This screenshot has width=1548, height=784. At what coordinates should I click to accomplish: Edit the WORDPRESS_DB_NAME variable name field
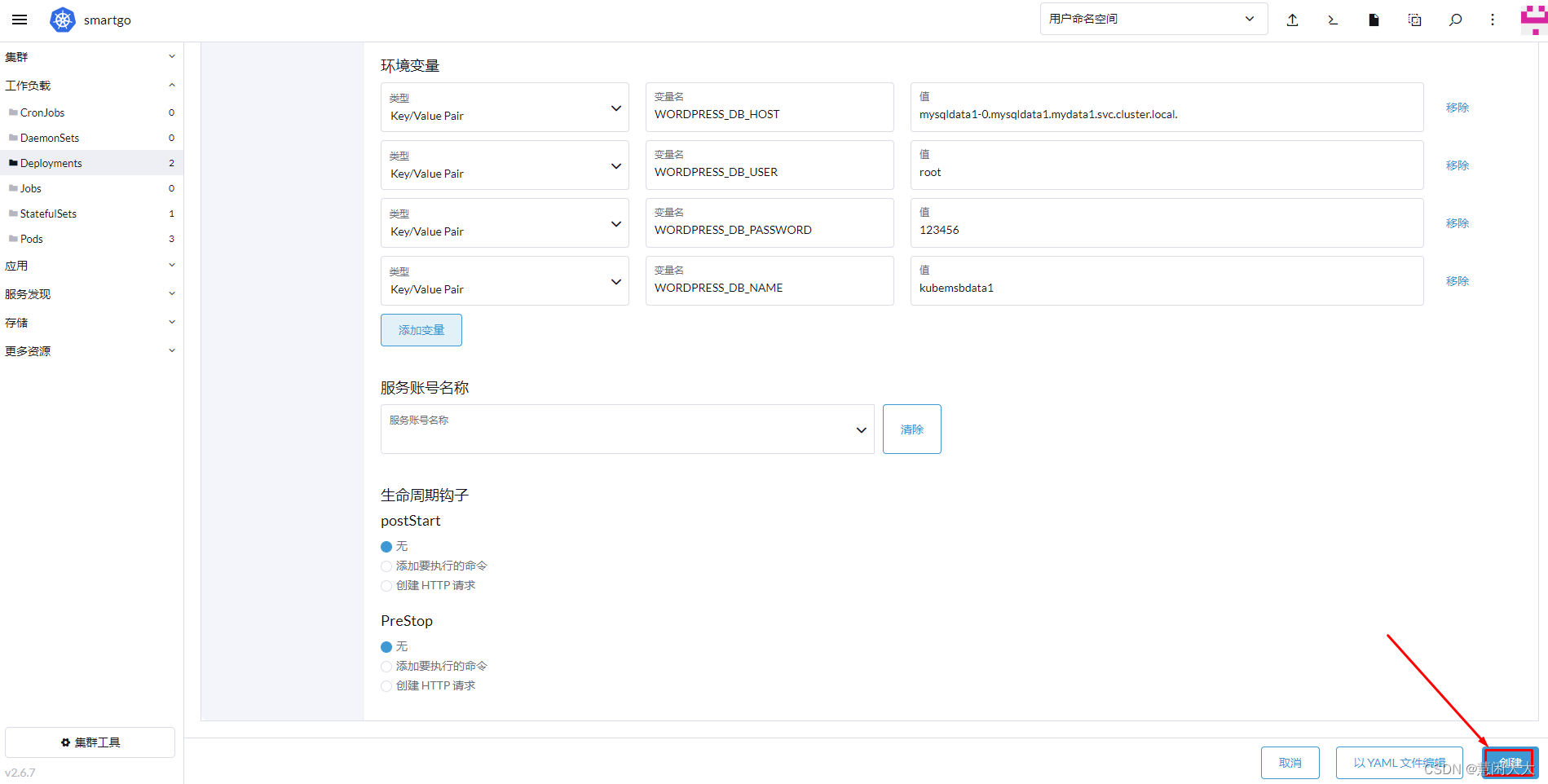point(770,280)
